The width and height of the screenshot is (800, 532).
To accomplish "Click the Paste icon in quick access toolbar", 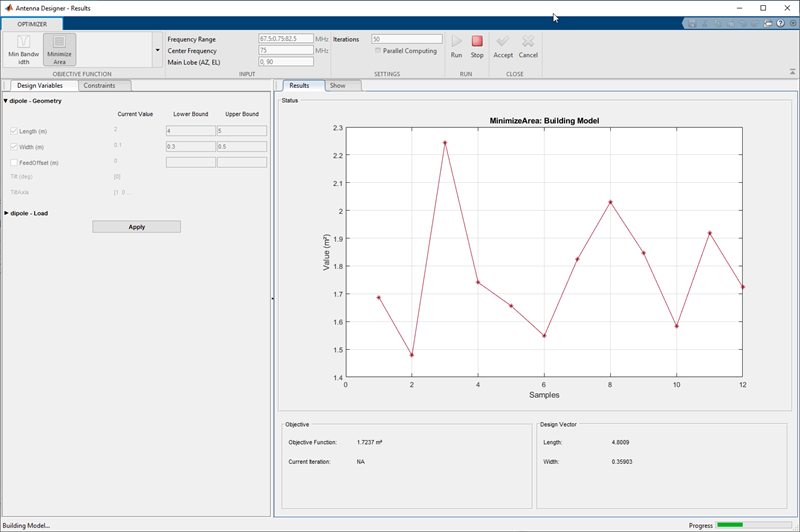I will 730,23.
